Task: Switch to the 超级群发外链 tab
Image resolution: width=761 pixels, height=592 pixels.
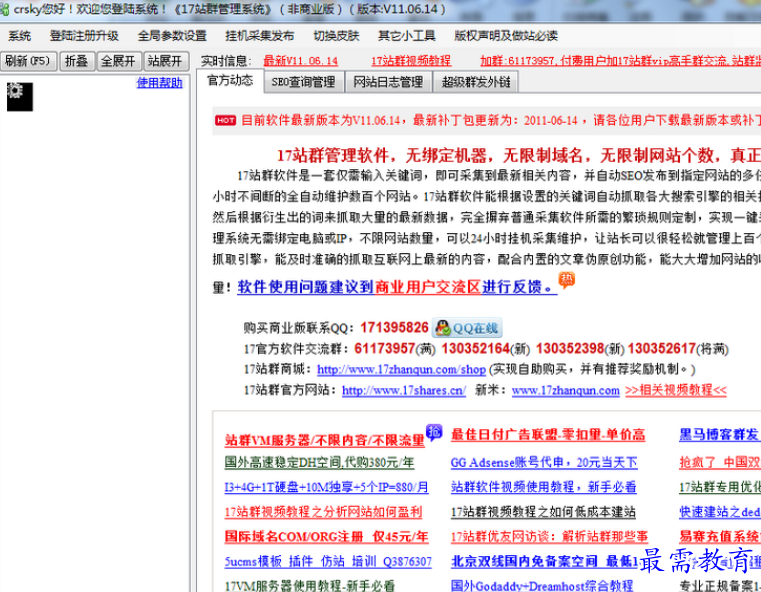Action: coord(476,82)
